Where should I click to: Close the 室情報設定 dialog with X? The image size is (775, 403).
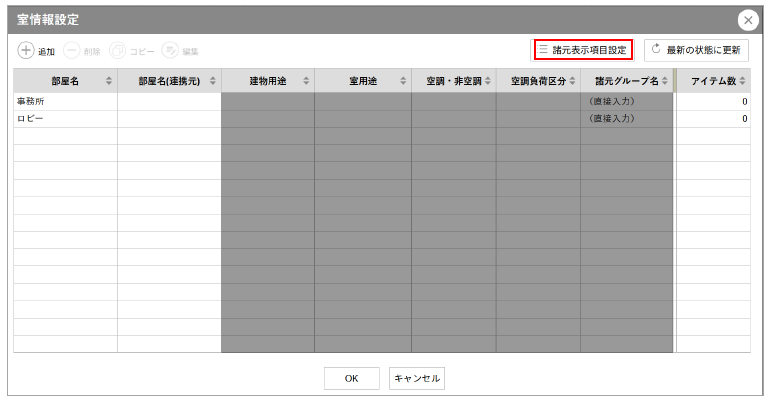pos(748,20)
